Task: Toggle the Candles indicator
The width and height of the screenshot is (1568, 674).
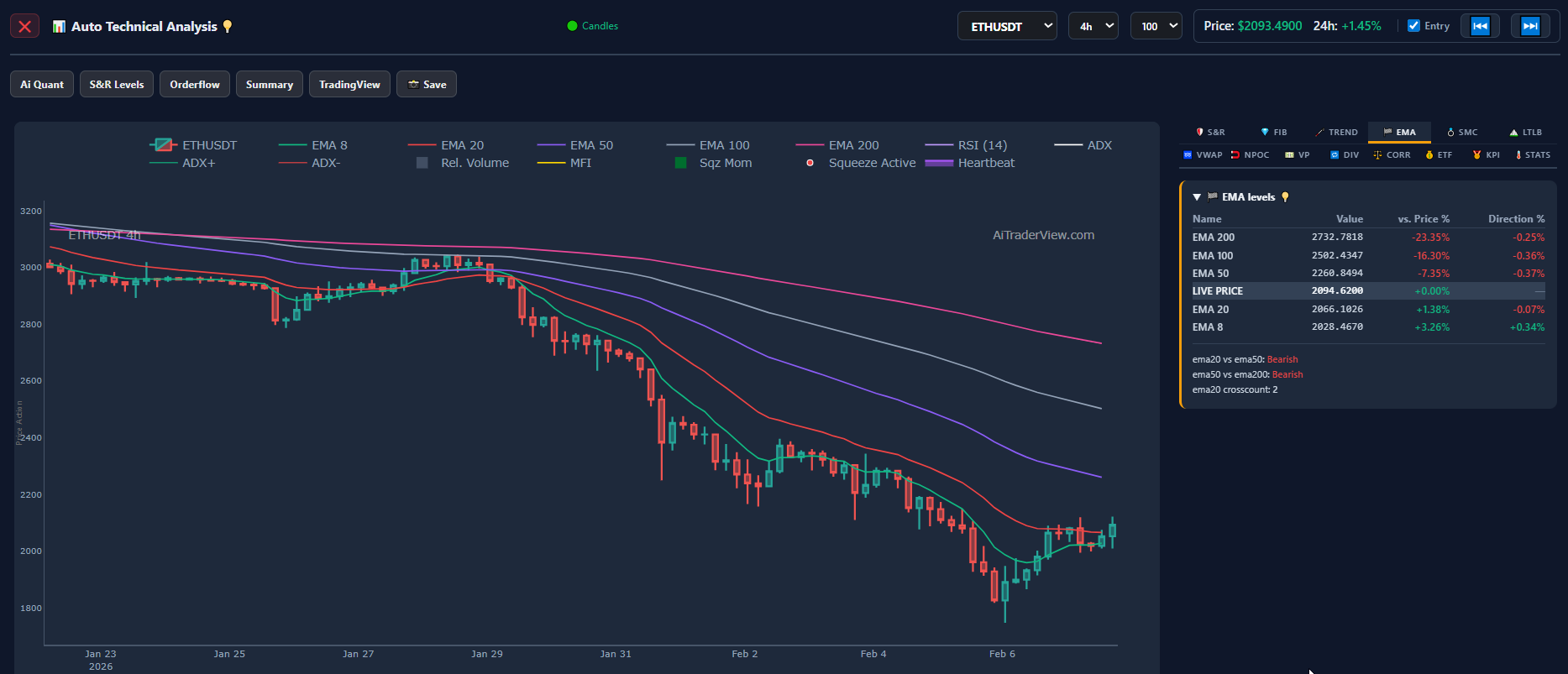Action: (593, 26)
